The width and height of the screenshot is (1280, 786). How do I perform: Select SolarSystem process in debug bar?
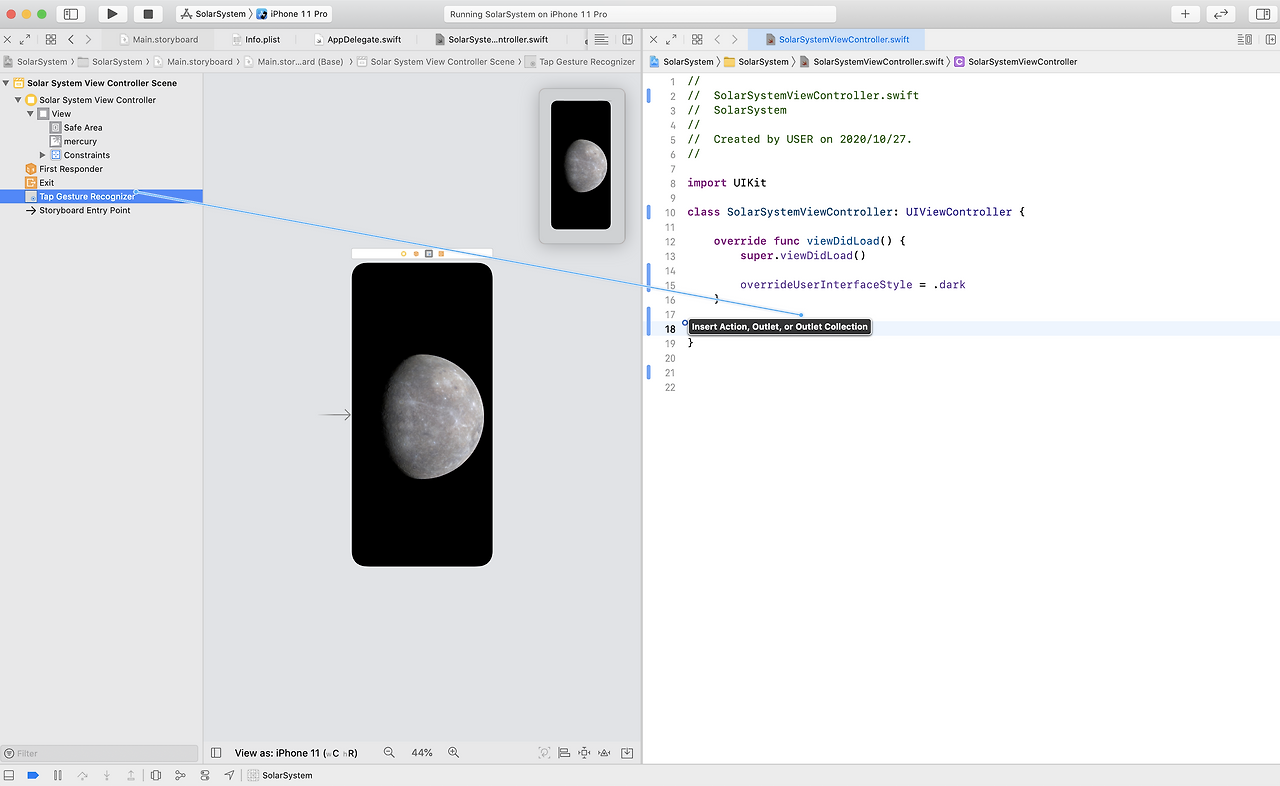click(281, 775)
